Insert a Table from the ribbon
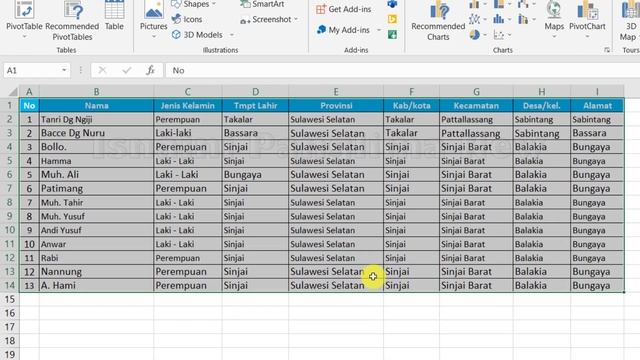 (114, 16)
